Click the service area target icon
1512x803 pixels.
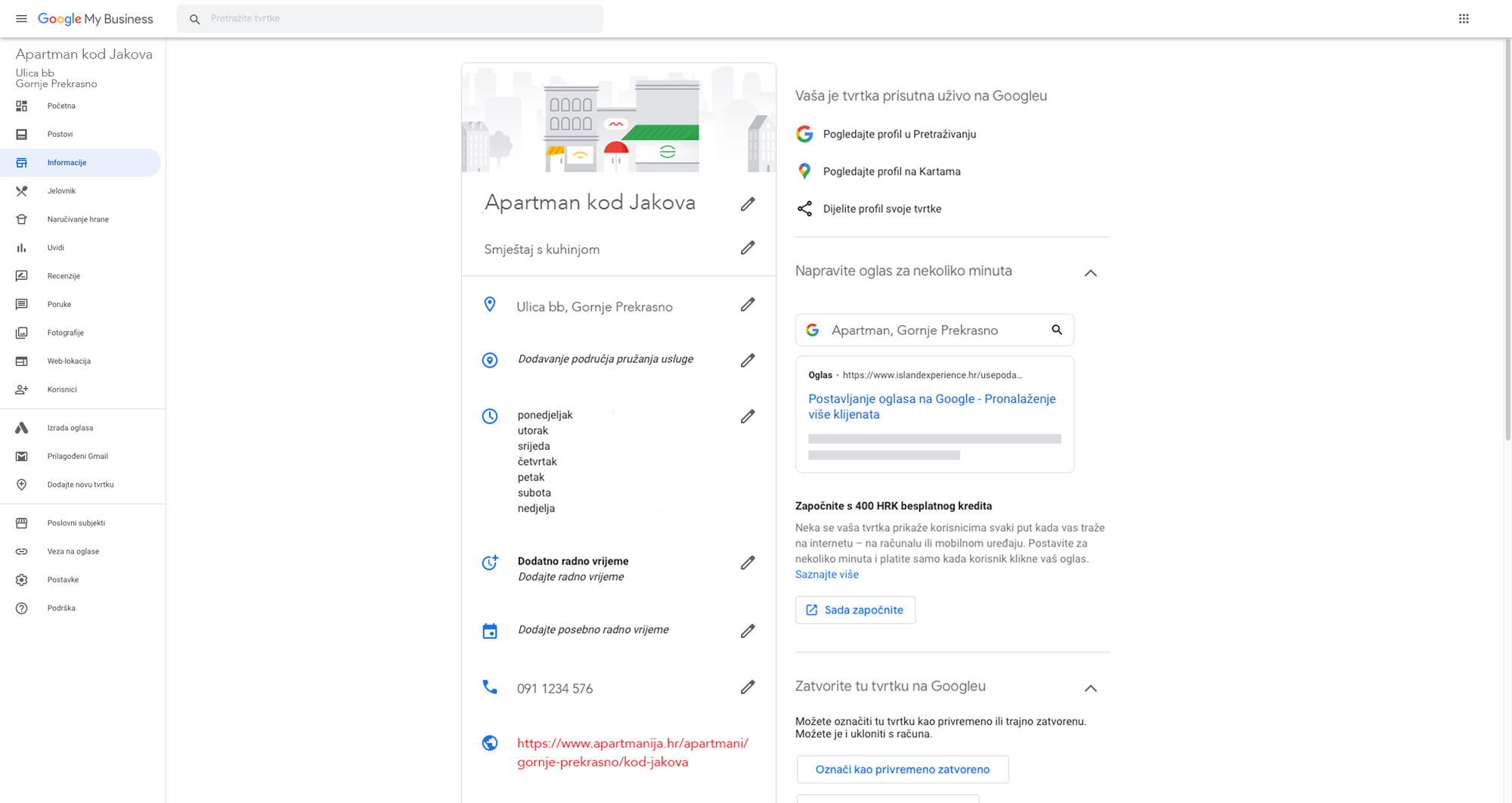(x=490, y=361)
